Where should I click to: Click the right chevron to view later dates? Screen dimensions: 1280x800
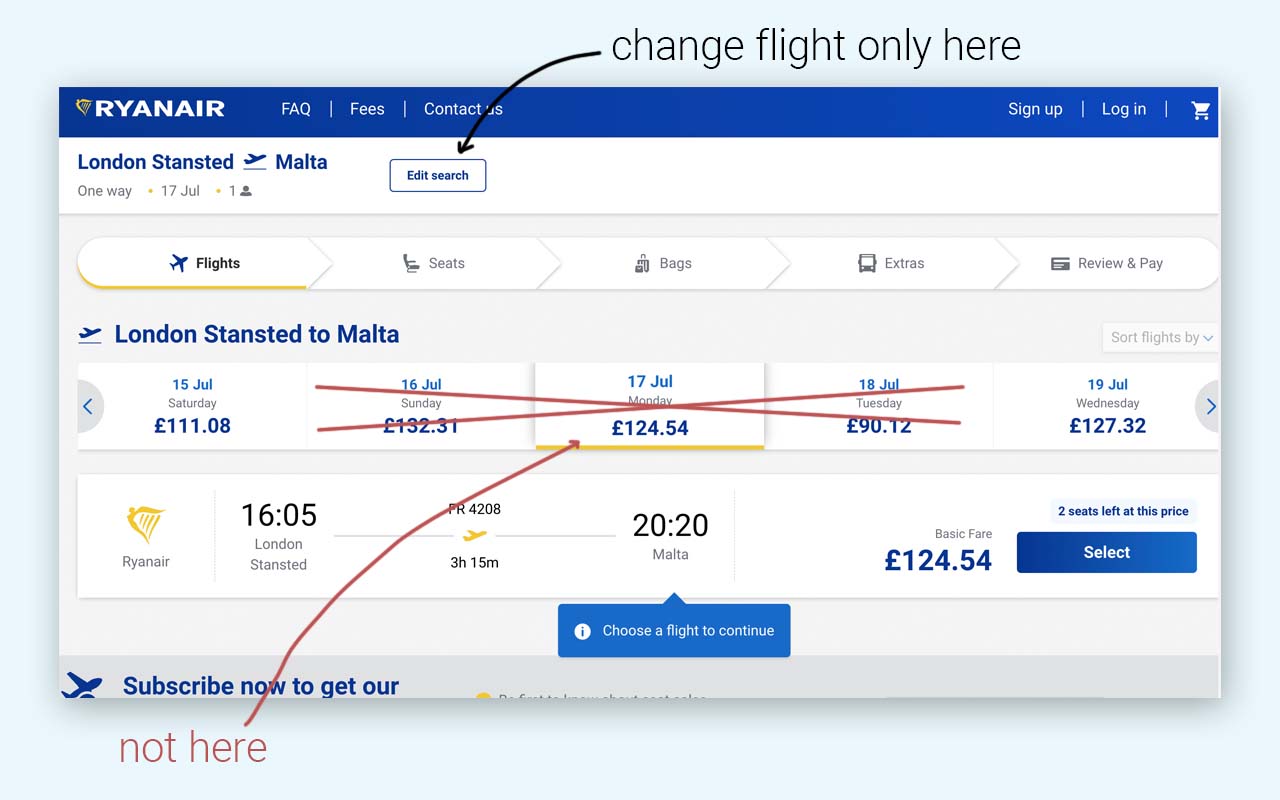(x=1210, y=406)
